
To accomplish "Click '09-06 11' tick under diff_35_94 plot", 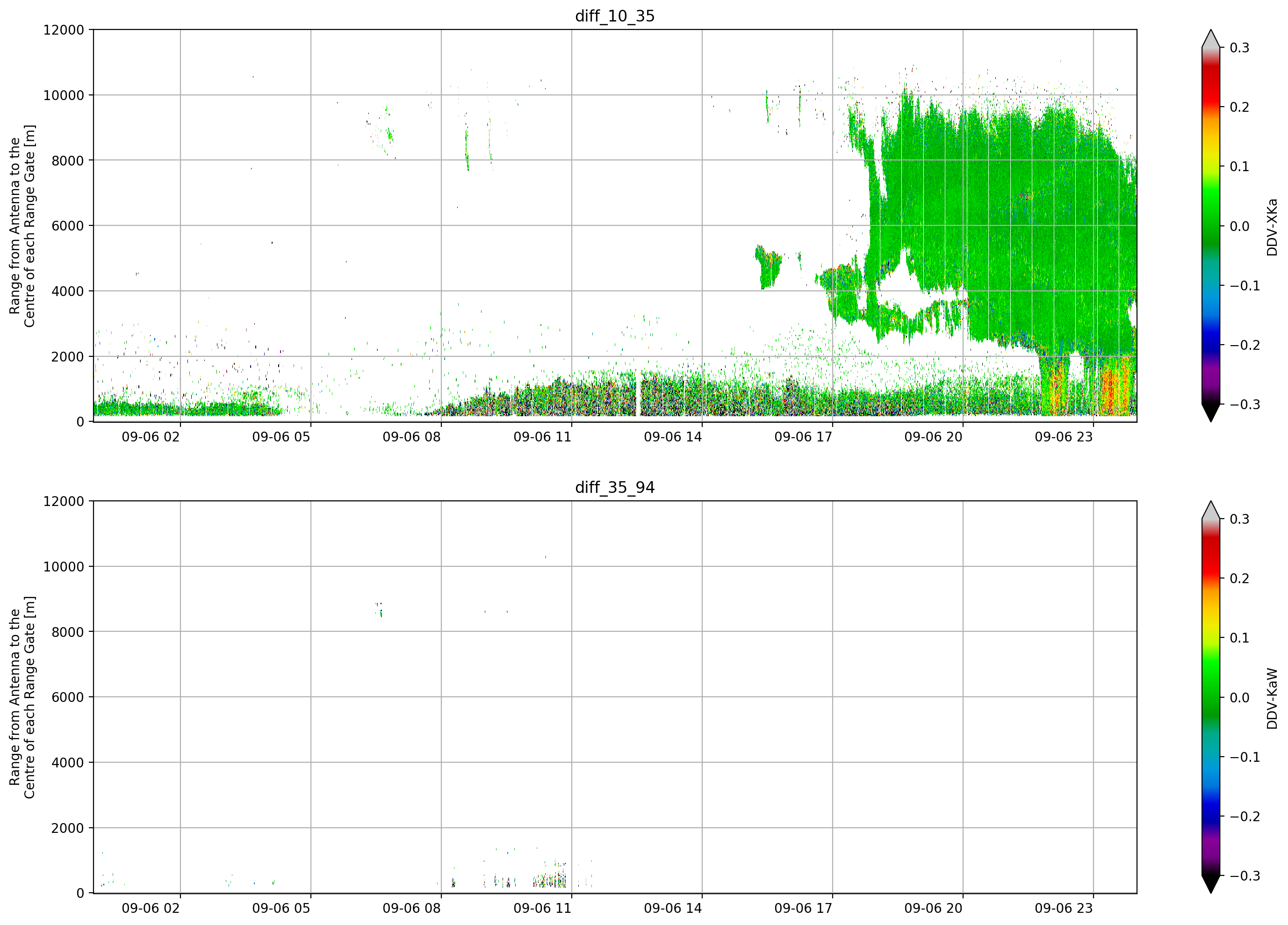I will tap(542, 909).
